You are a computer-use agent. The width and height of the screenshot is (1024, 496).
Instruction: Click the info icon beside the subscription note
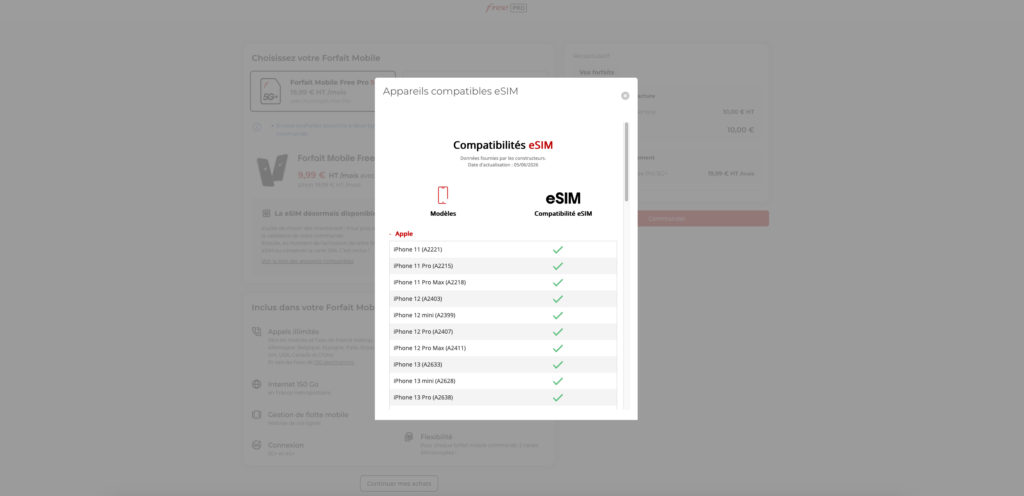(257, 127)
